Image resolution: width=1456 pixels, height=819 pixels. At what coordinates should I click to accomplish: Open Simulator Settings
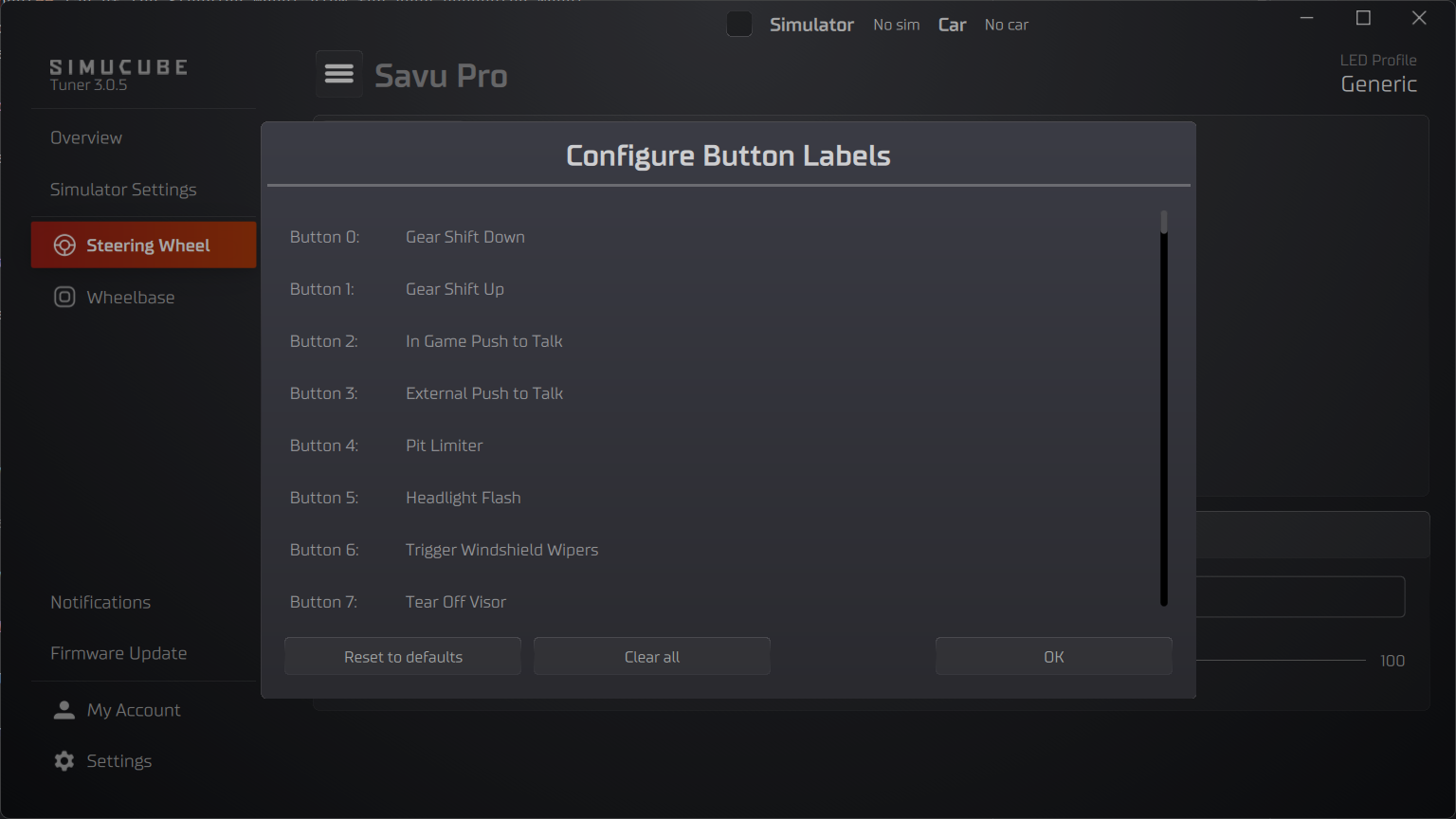click(122, 189)
